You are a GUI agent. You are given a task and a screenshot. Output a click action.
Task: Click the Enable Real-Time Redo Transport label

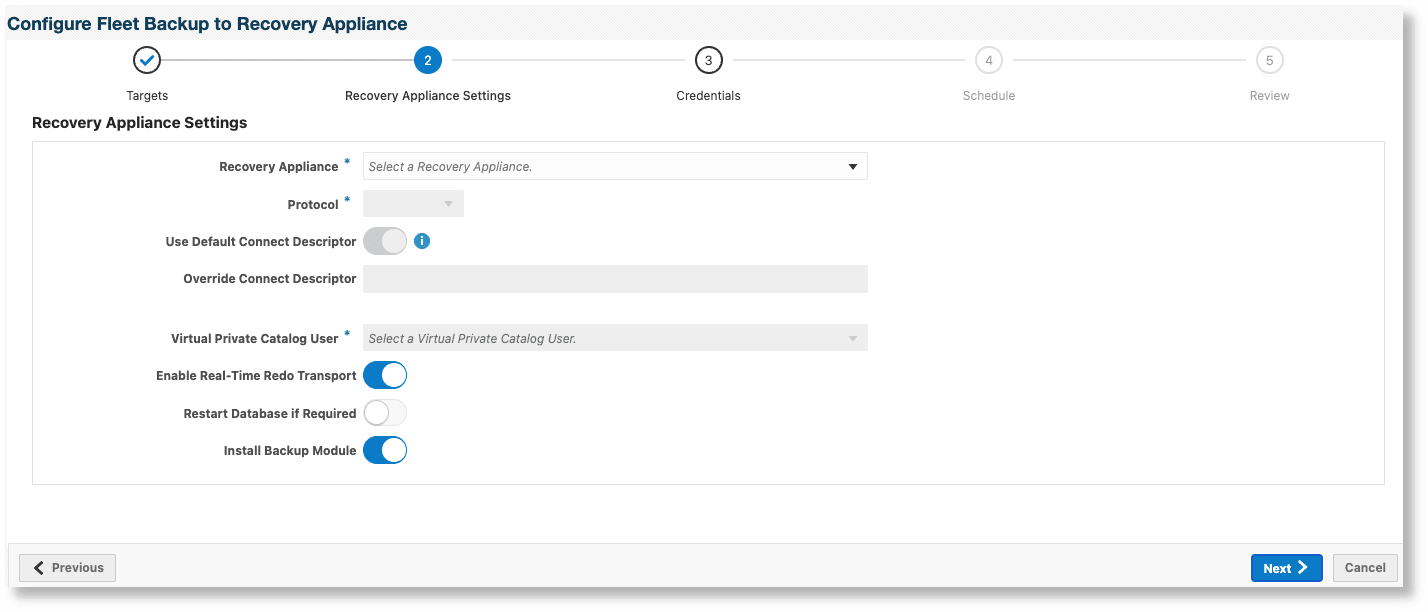(x=256, y=376)
